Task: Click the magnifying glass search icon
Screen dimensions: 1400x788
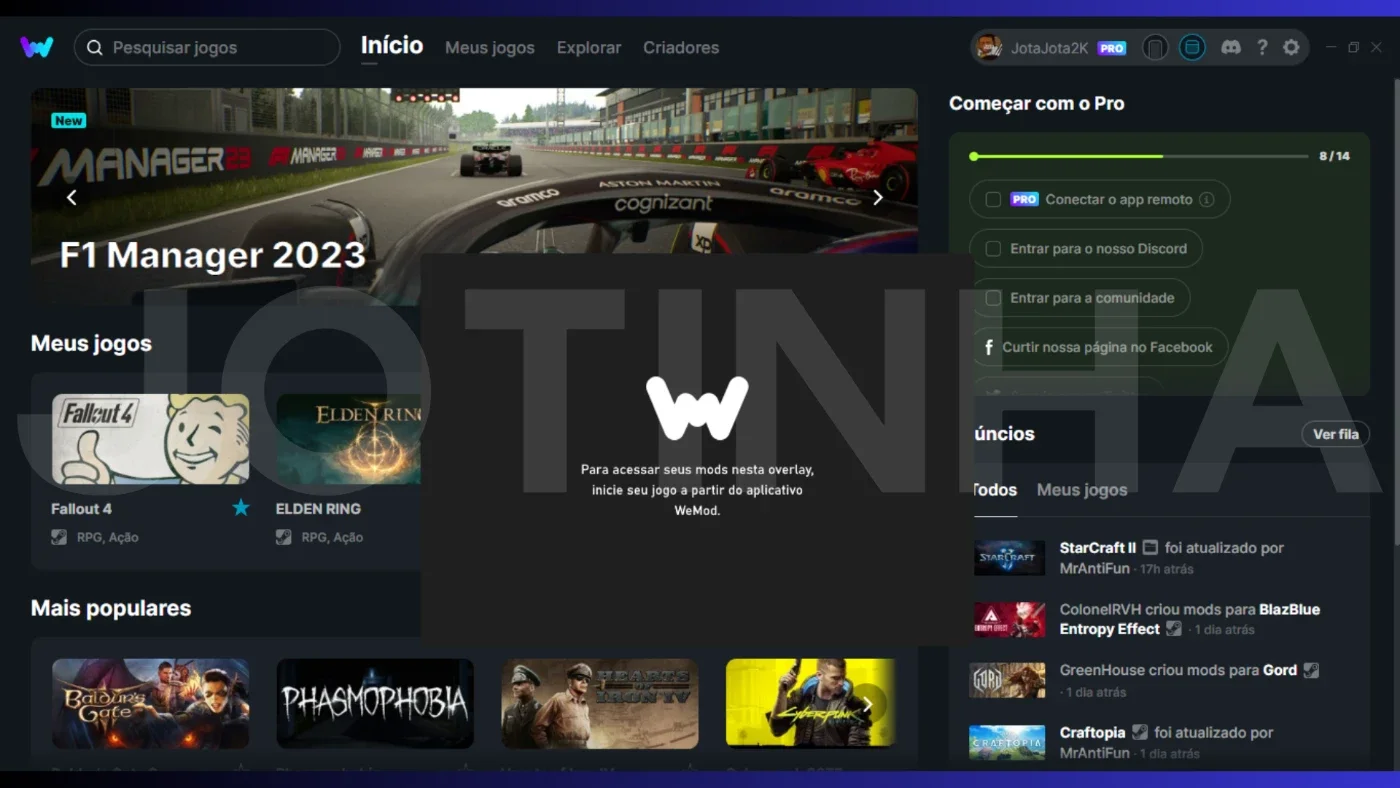Action: click(x=95, y=47)
